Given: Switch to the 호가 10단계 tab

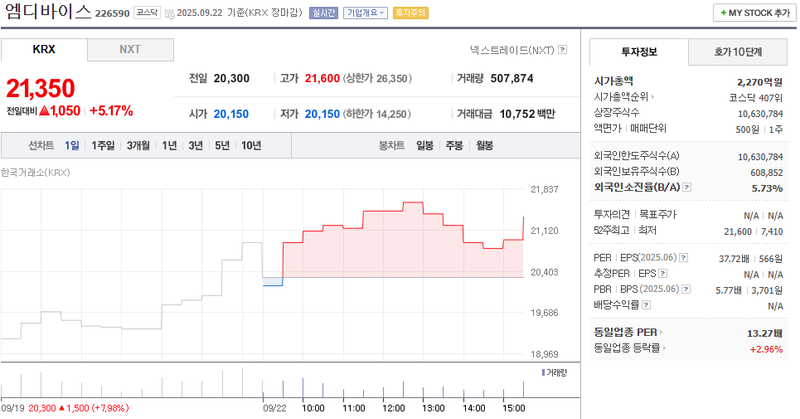Looking at the screenshot, I should pyautogui.click(x=738, y=52).
